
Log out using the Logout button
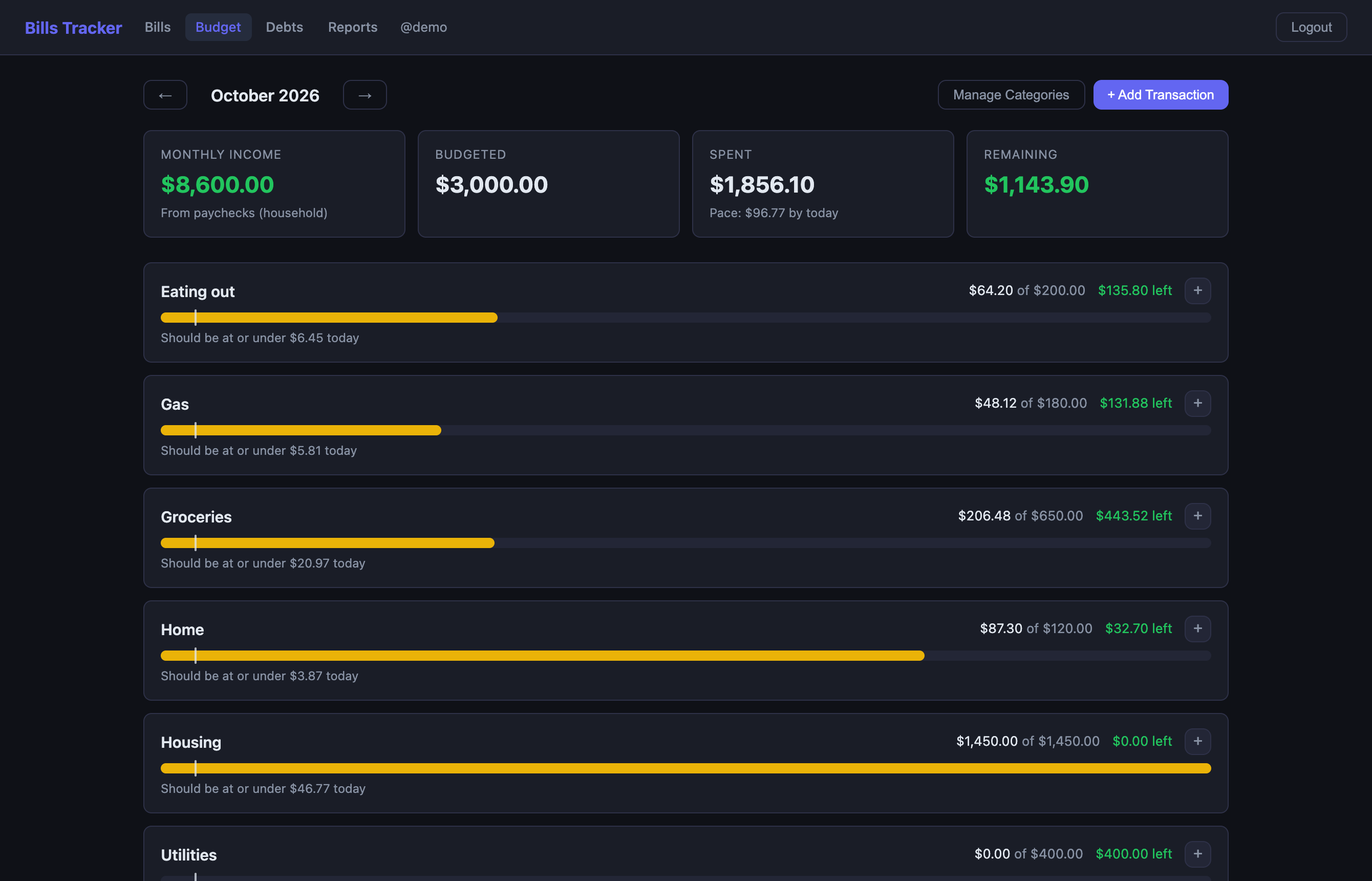[x=1312, y=27]
